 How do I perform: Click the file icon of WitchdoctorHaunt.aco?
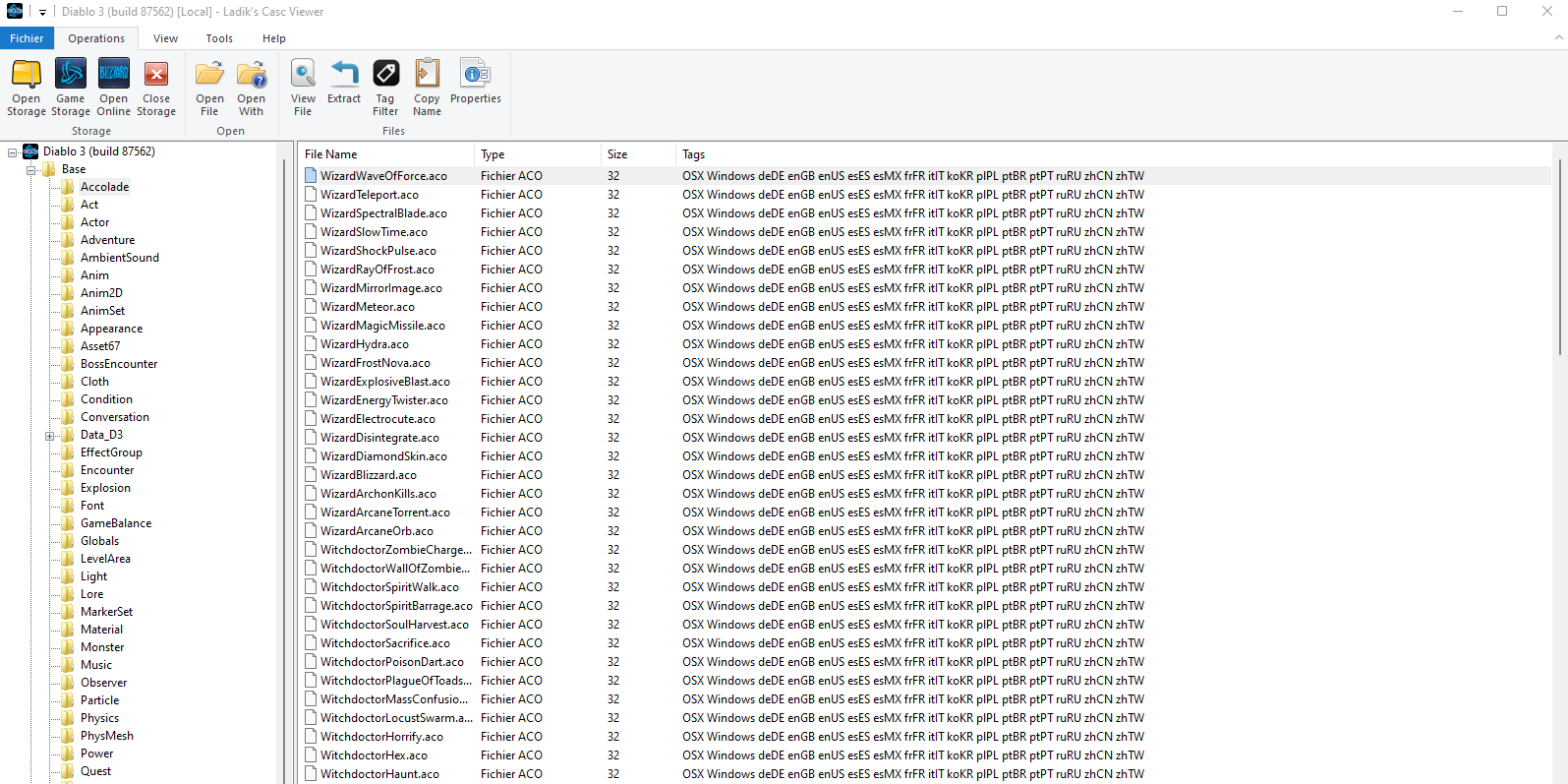[x=311, y=774]
